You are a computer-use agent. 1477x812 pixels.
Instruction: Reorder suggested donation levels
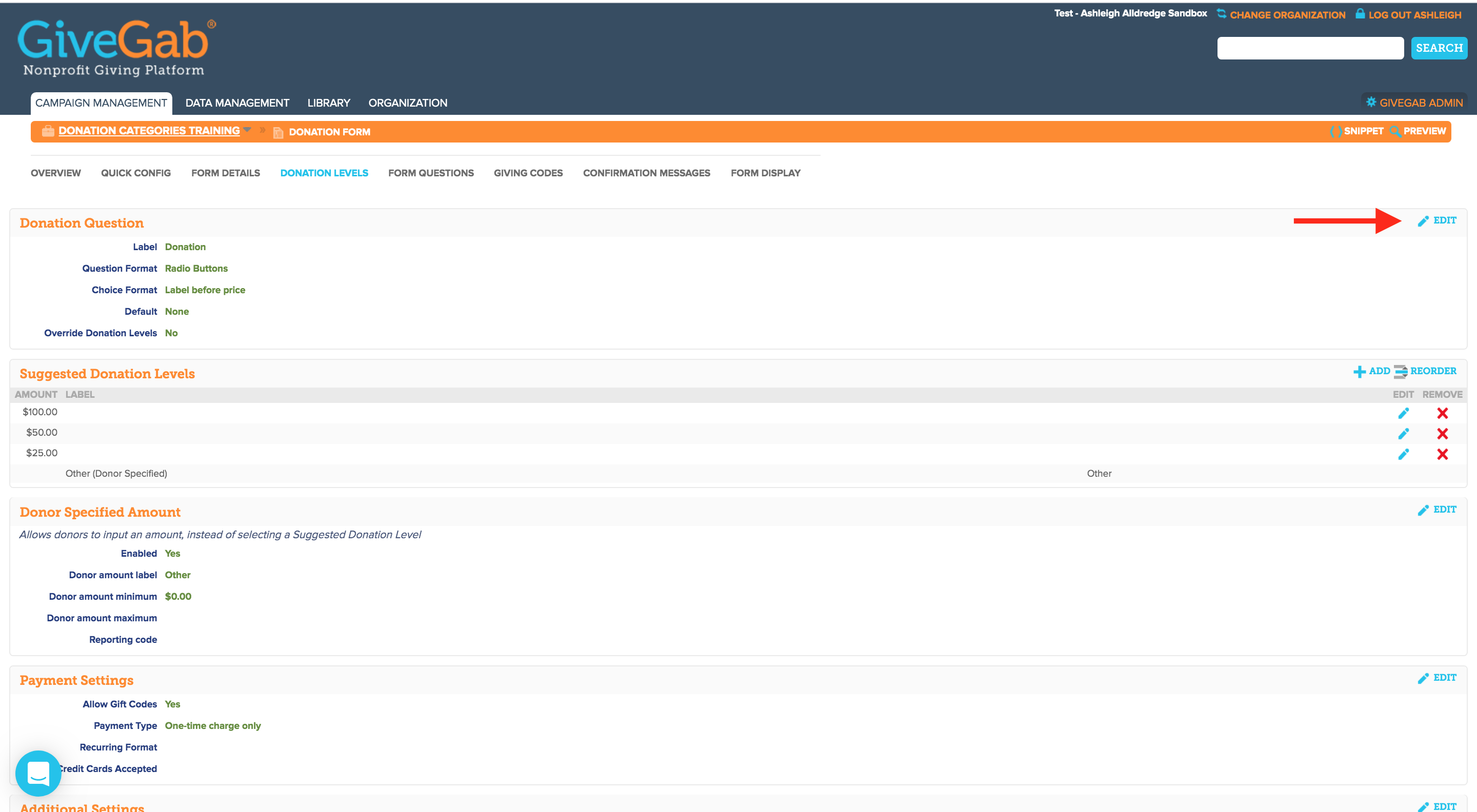click(1425, 371)
